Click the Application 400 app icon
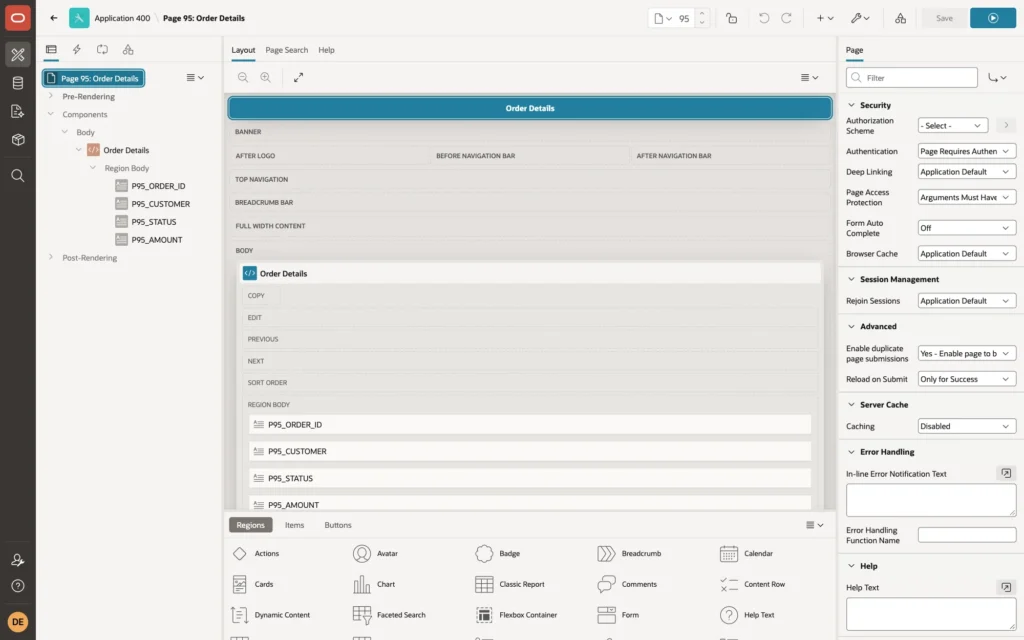 pos(79,18)
